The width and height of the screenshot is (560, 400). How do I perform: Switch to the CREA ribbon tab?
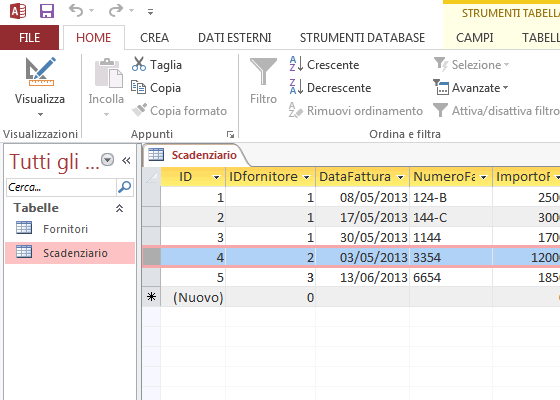coord(154,38)
